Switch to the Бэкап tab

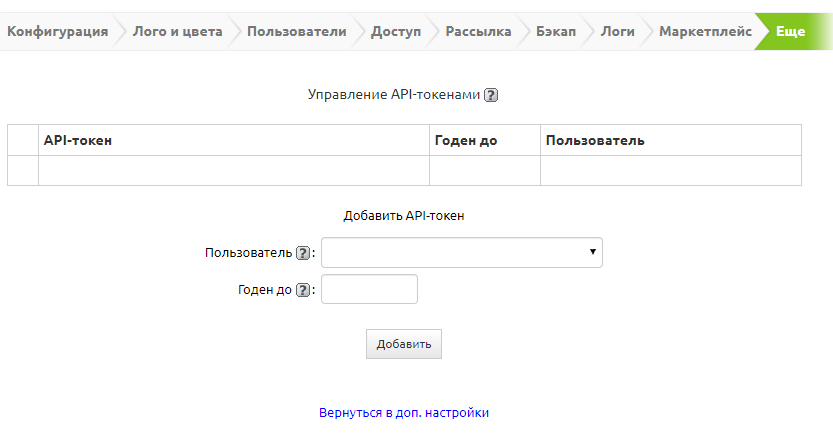pyautogui.click(x=555, y=31)
